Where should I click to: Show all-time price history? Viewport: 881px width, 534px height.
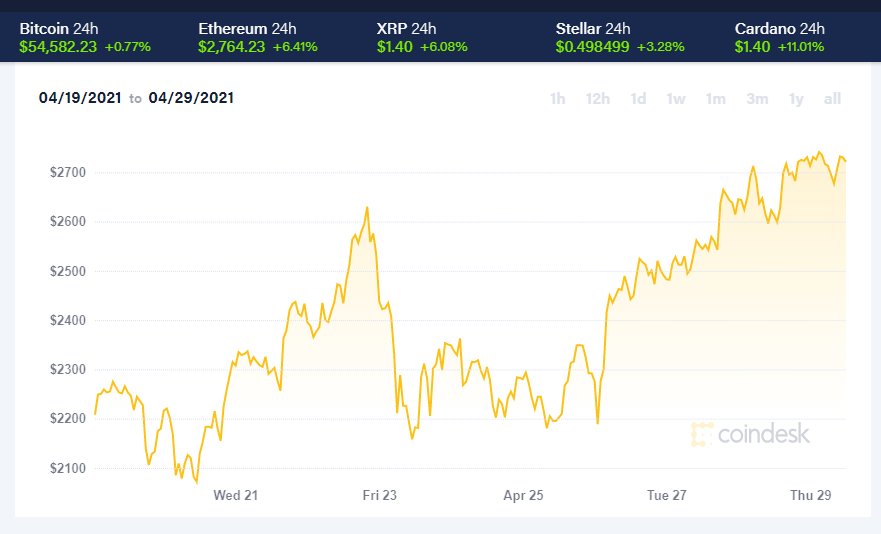[x=832, y=98]
